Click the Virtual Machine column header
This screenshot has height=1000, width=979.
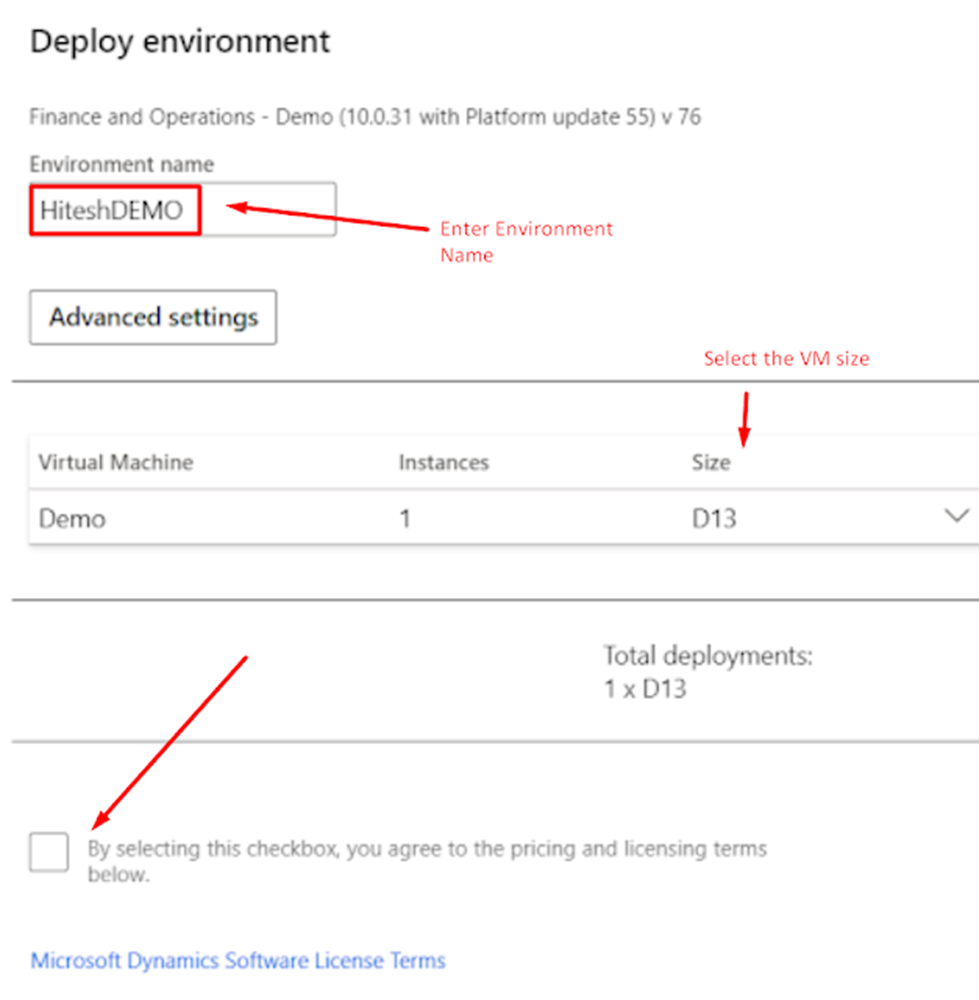115,462
